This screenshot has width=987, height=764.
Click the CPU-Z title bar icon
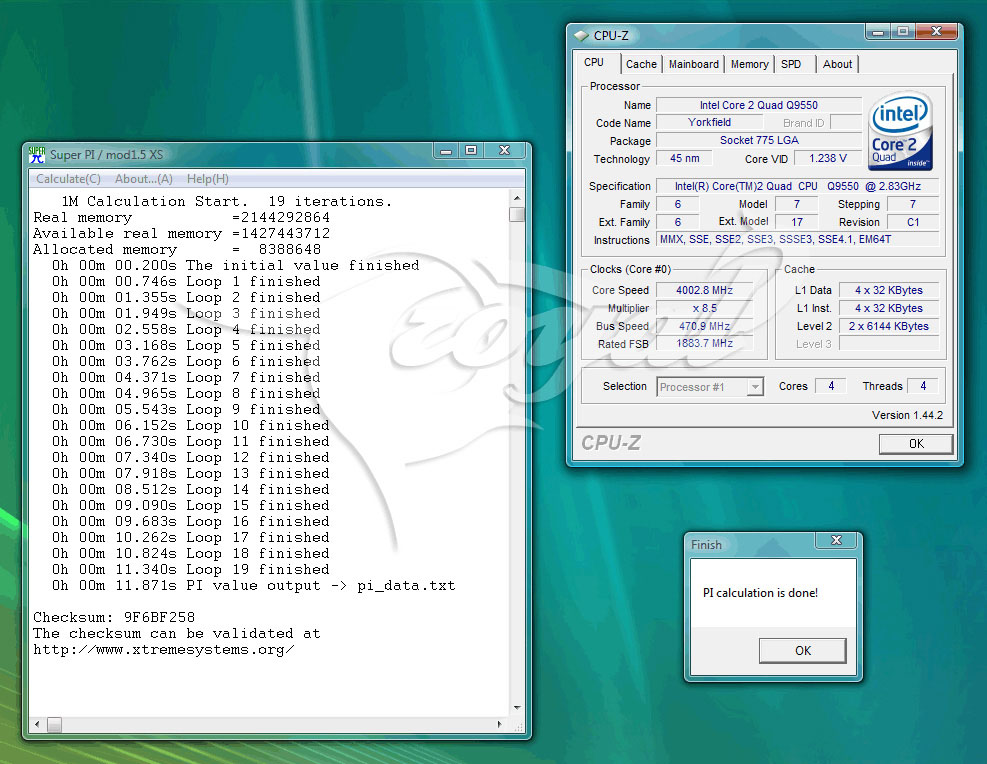[581, 36]
